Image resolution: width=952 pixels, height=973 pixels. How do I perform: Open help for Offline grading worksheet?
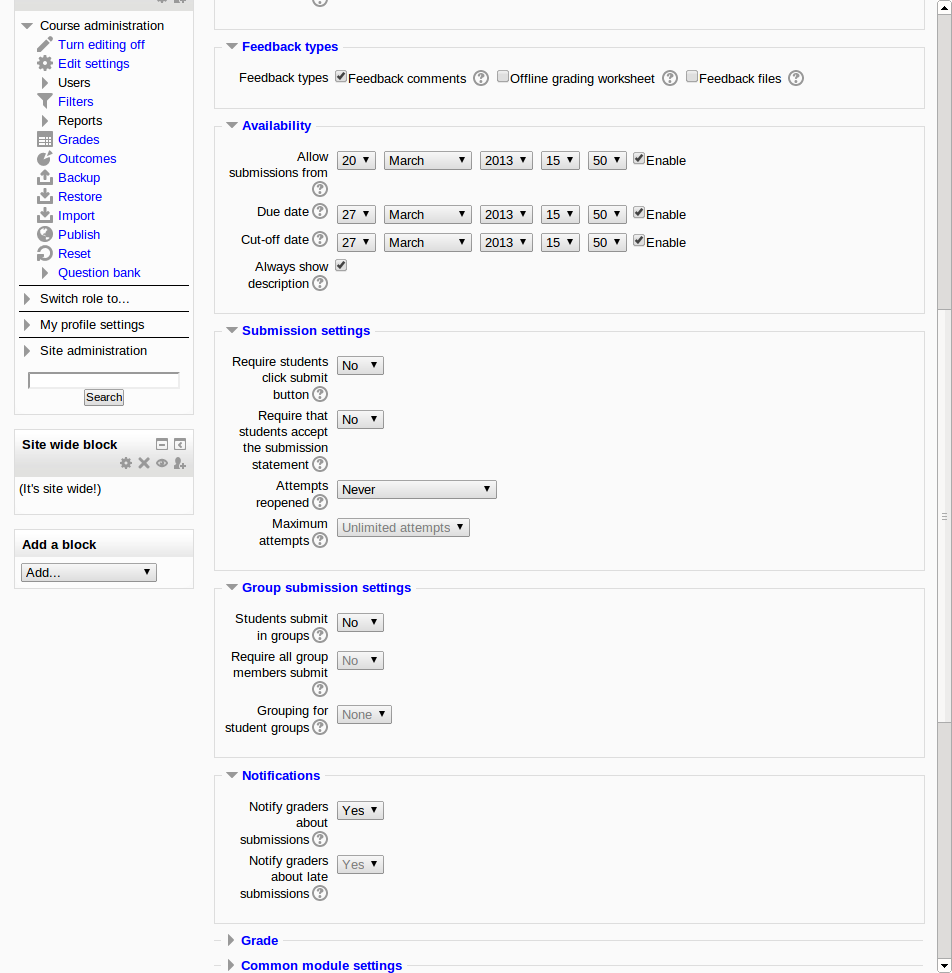point(670,78)
